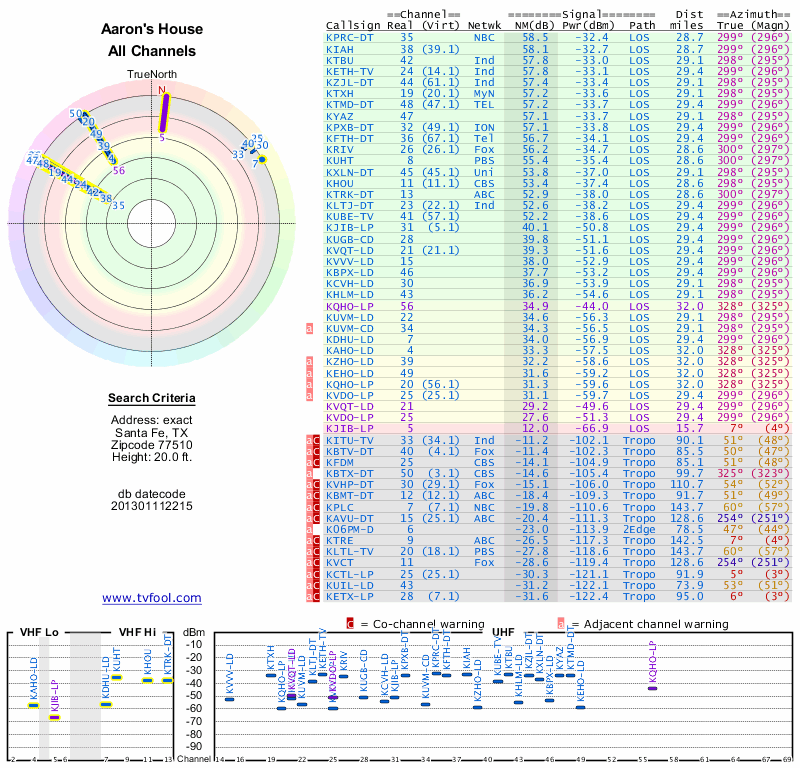
Task: Select the KPRC-DT callsign in the table
Action: click(349, 38)
